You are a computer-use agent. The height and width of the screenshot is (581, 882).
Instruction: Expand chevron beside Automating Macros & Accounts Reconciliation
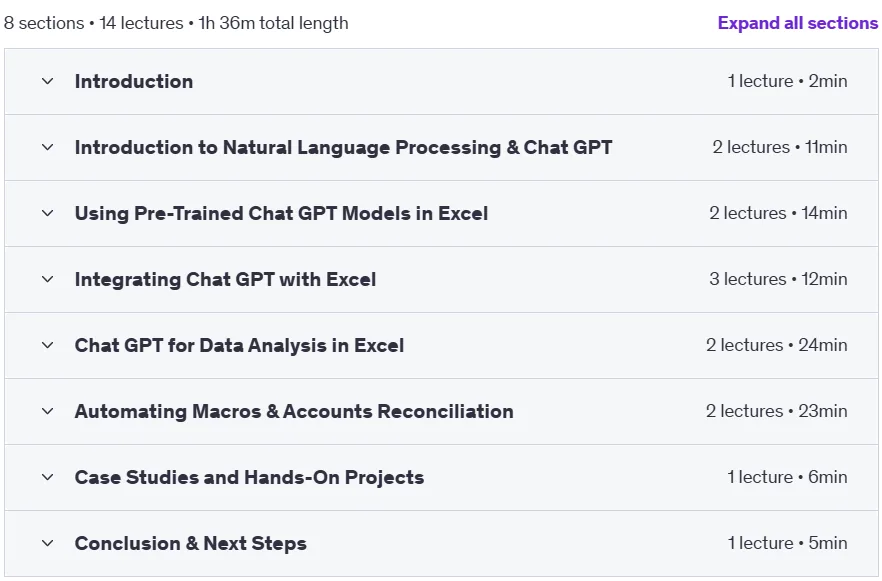point(48,411)
